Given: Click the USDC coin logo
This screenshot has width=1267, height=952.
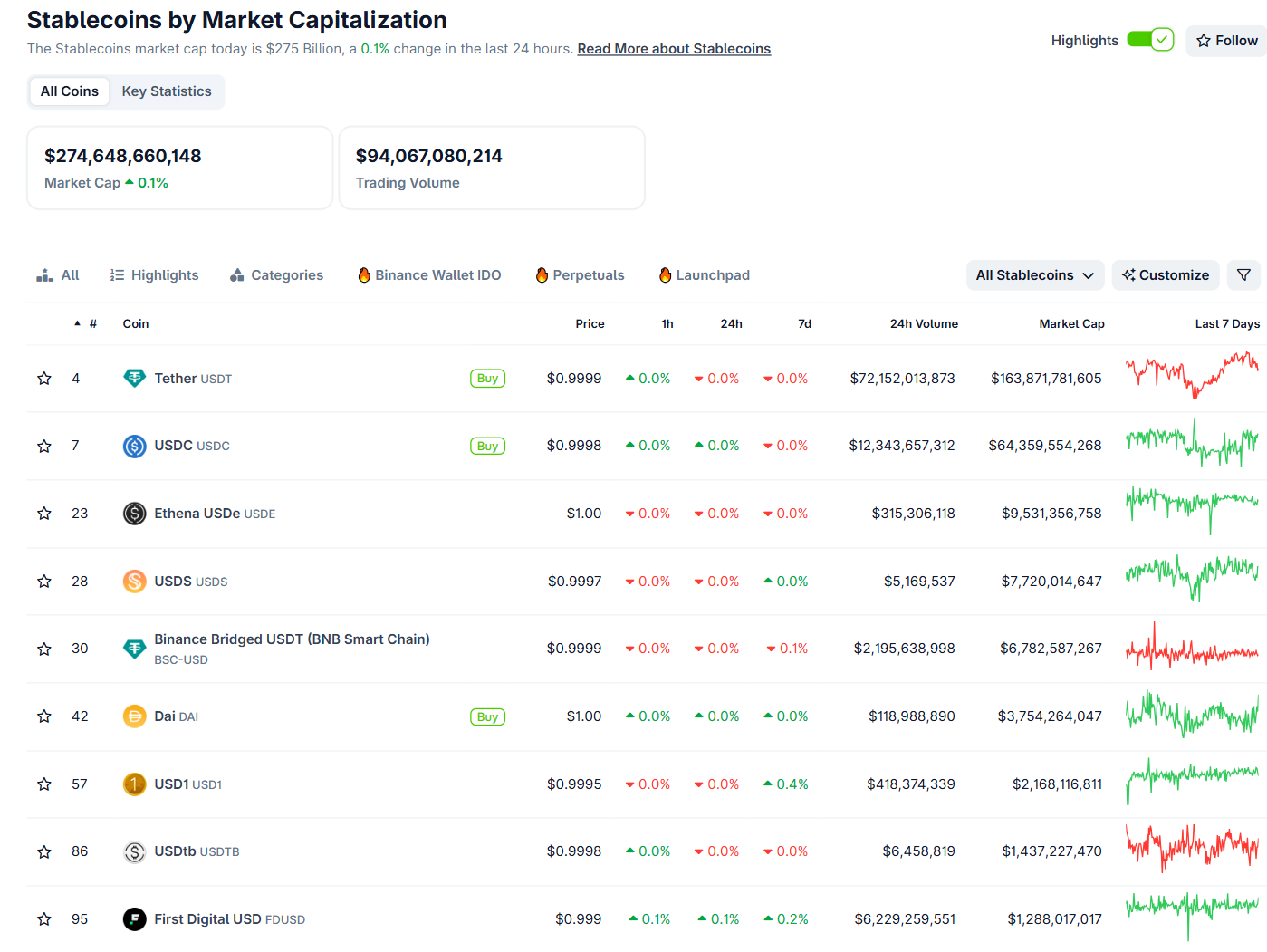Looking at the screenshot, I should pyautogui.click(x=134, y=446).
